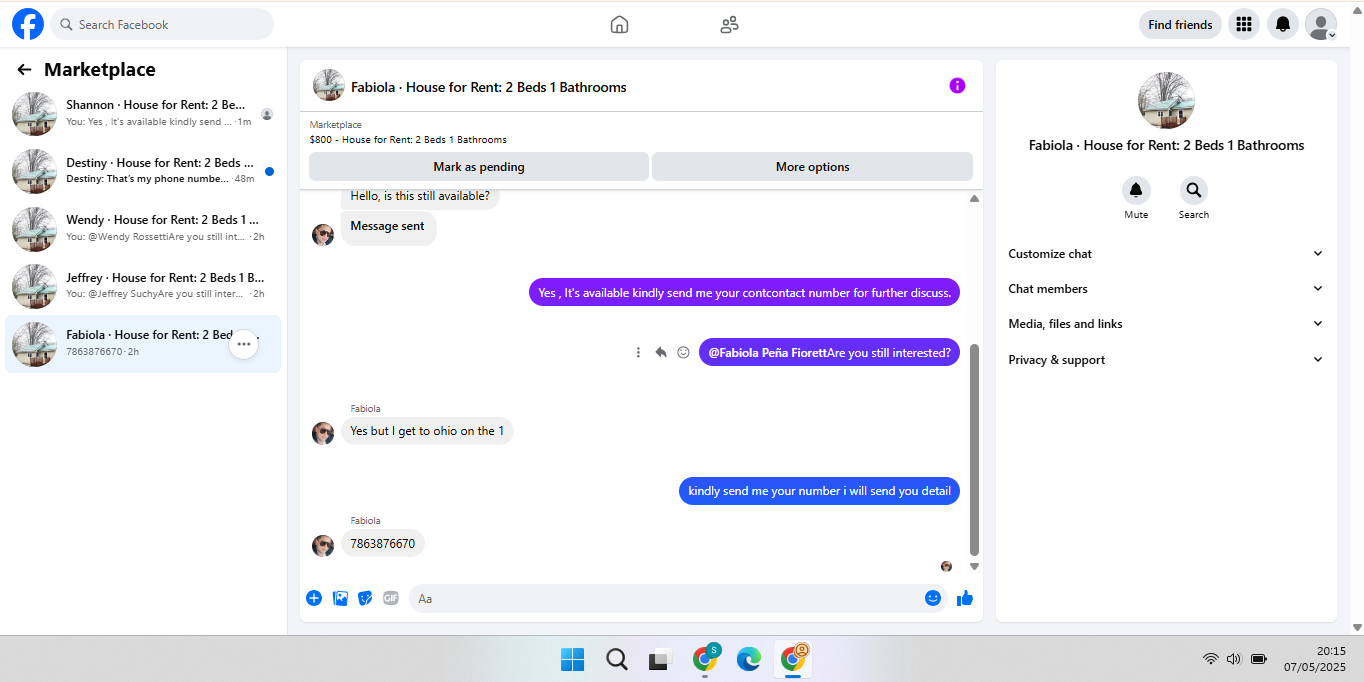Click More options button
The image size is (1364, 682).
point(812,167)
